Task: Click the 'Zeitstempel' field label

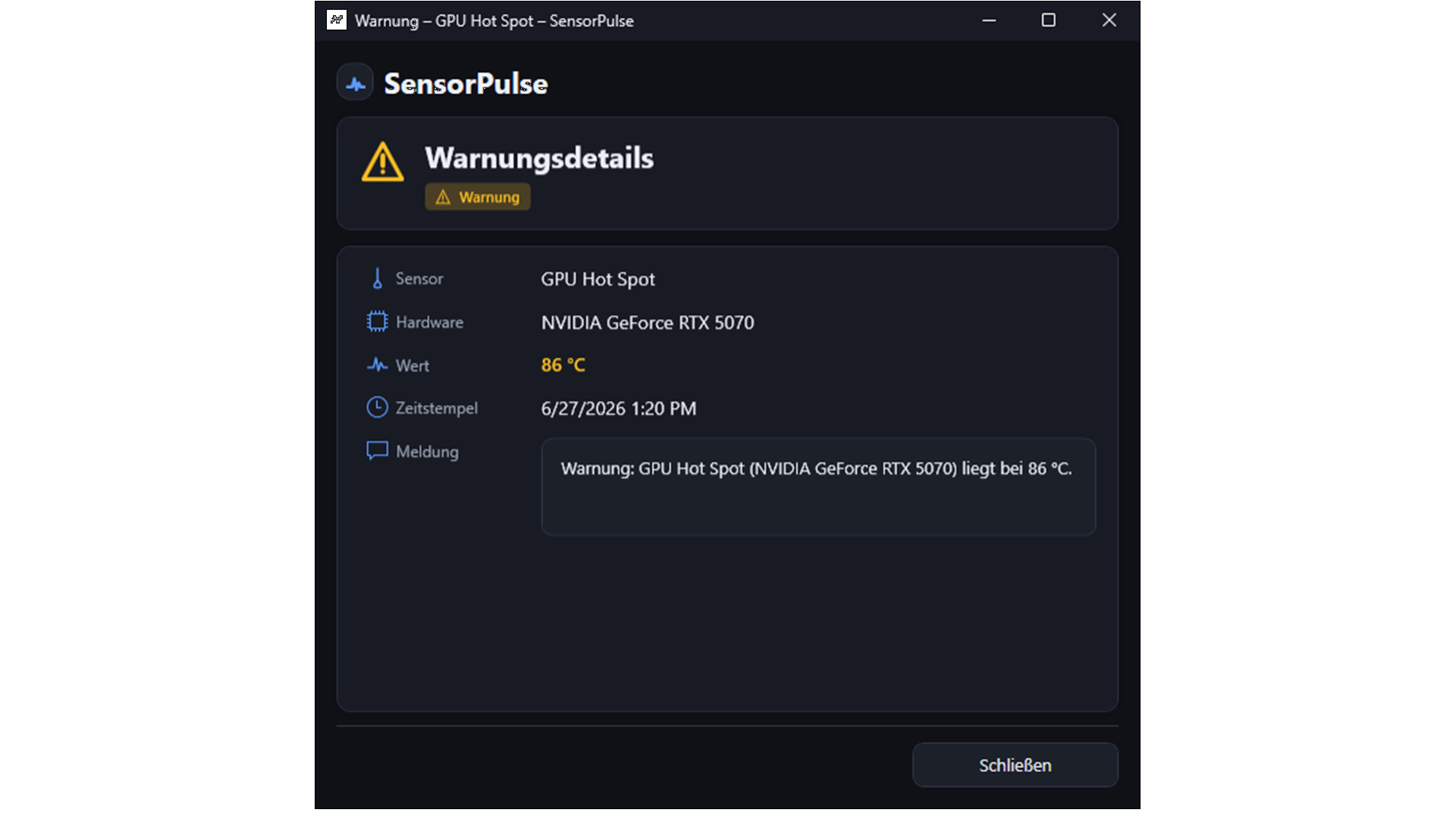Action: click(x=436, y=407)
